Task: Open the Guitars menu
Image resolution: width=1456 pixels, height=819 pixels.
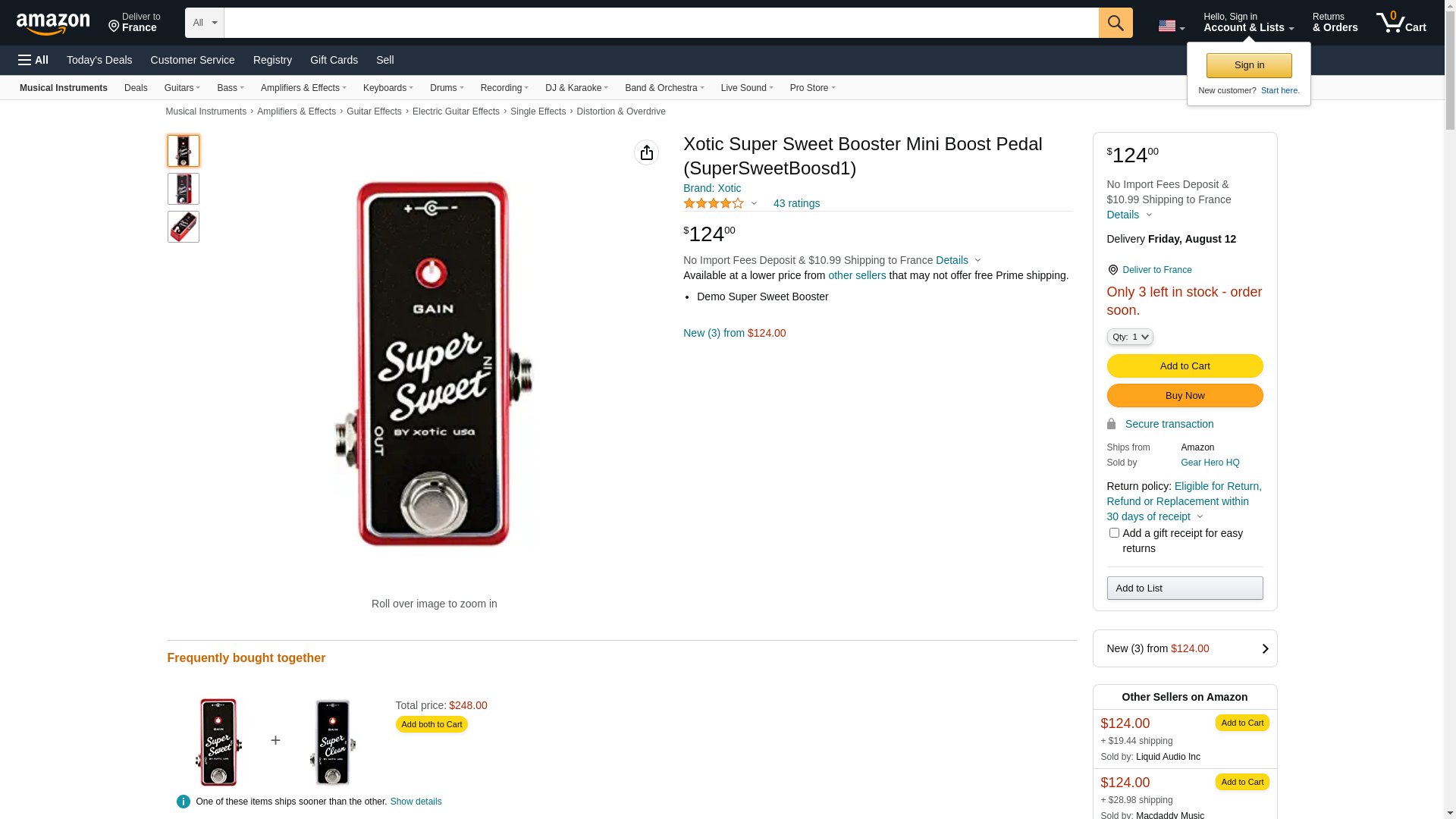Action: point(182,88)
